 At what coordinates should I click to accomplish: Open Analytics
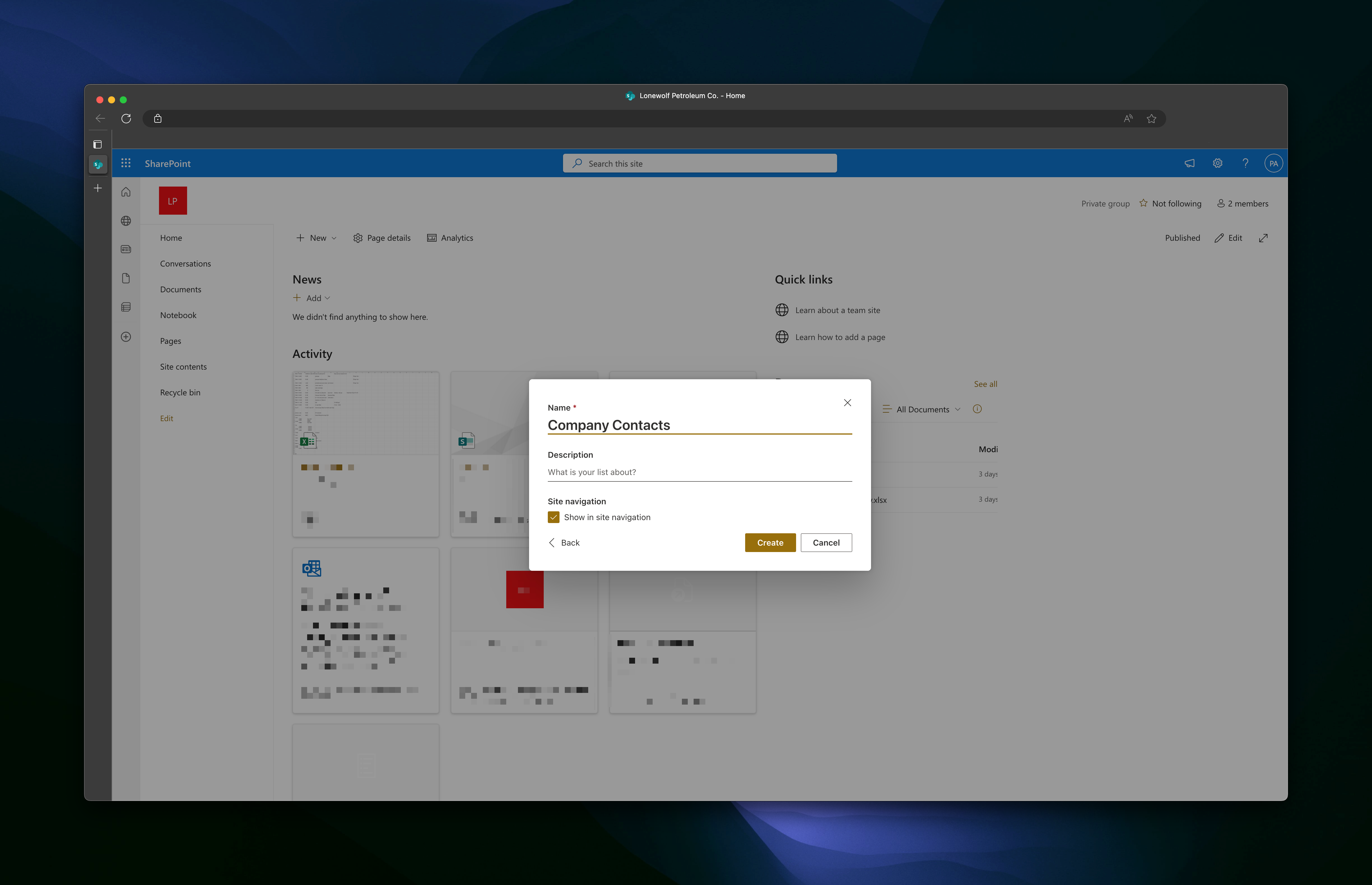(450, 238)
